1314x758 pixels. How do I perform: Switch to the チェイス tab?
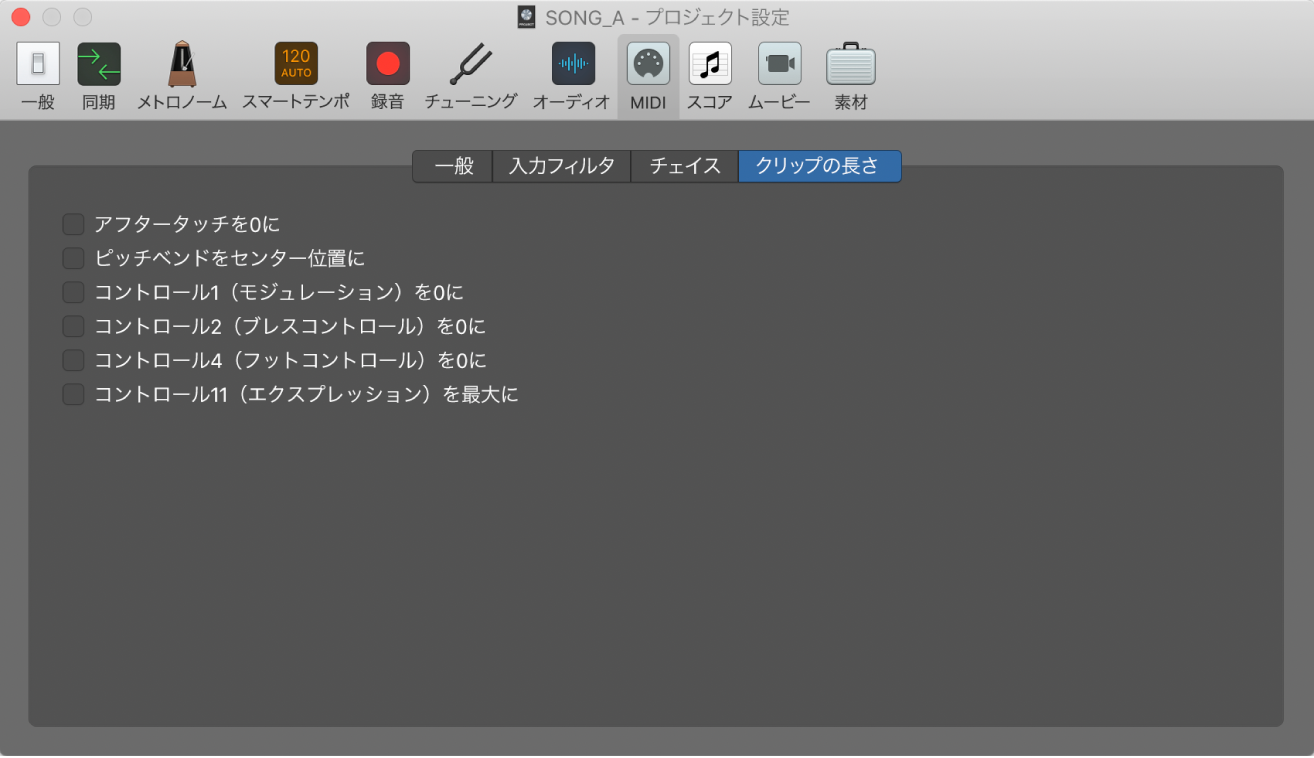click(x=684, y=166)
